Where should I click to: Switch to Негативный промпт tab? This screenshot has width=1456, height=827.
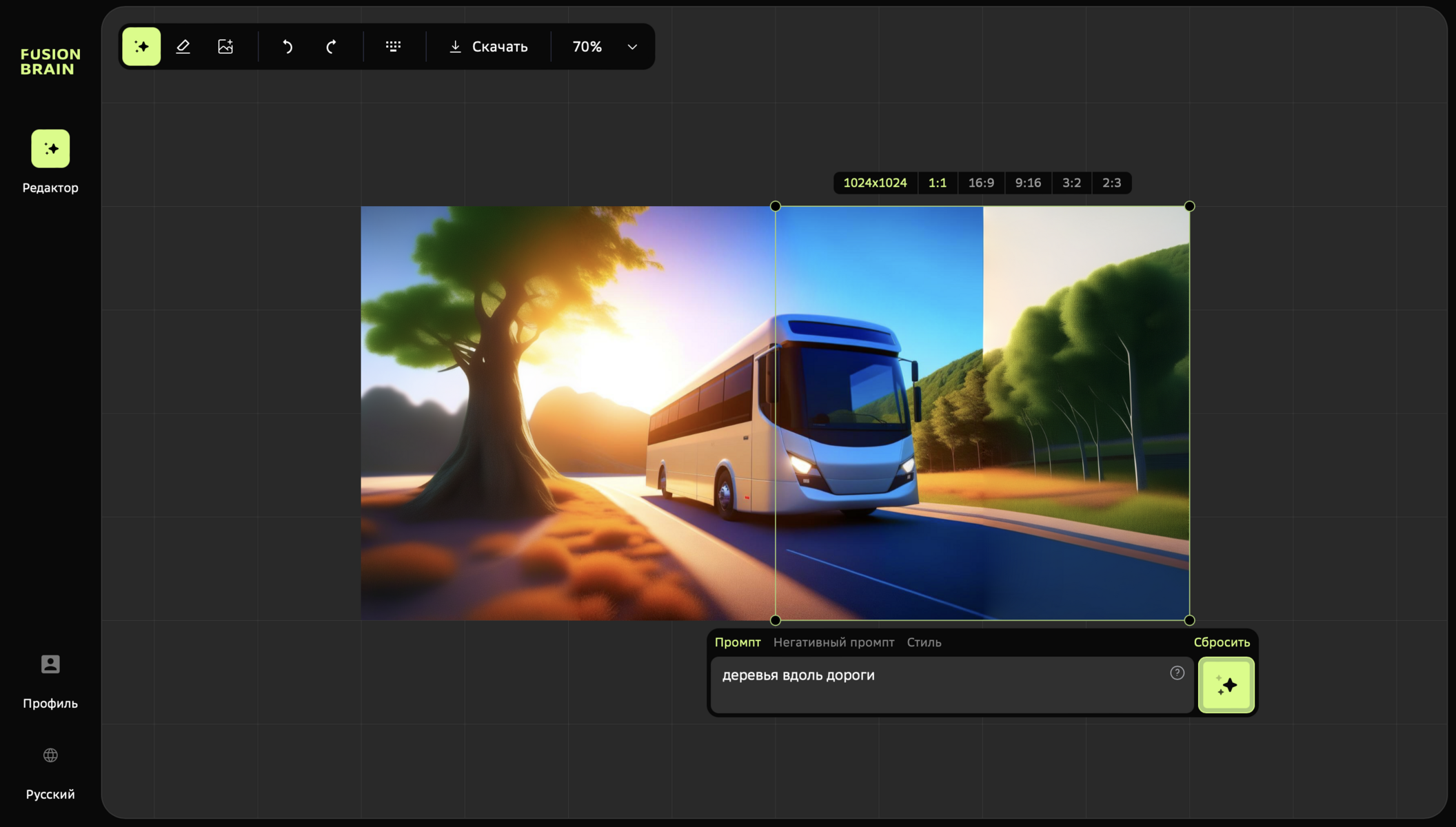(x=833, y=642)
